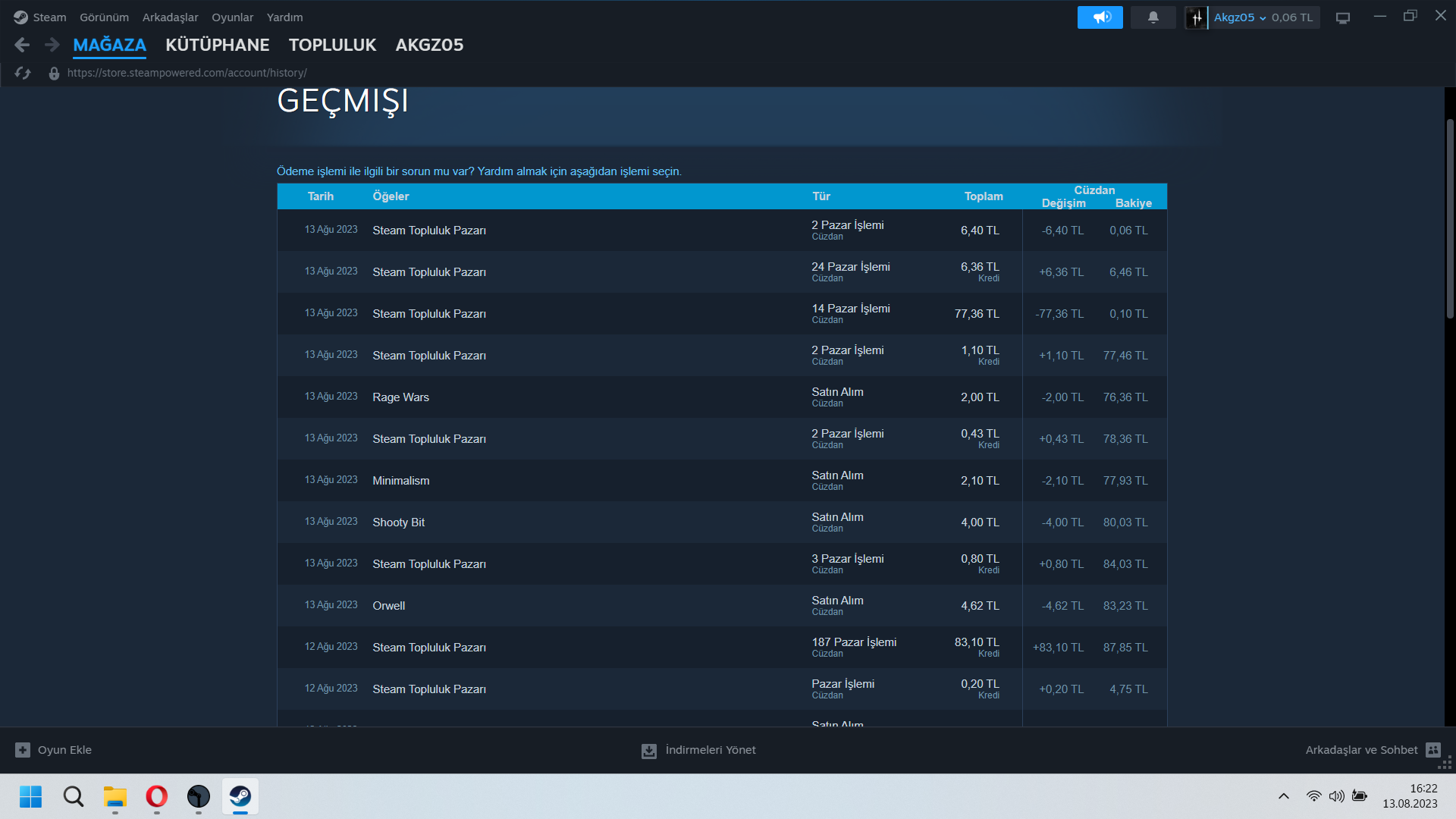The height and width of the screenshot is (819, 1456).
Task: Click the megaphone announcements icon
Action: click(1100, 17)
